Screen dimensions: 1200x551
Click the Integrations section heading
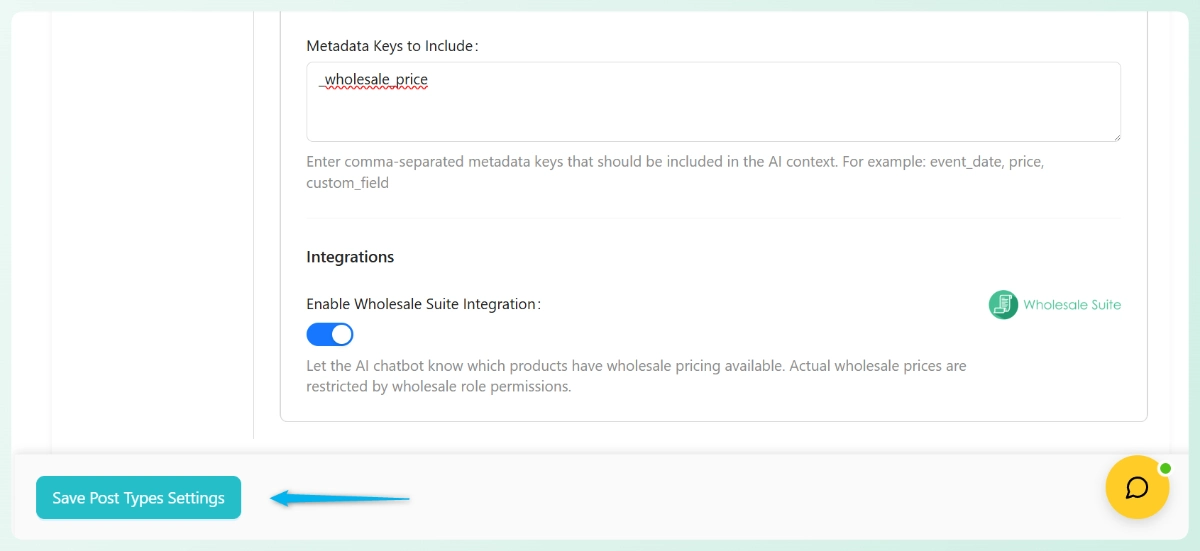[350, 257]
